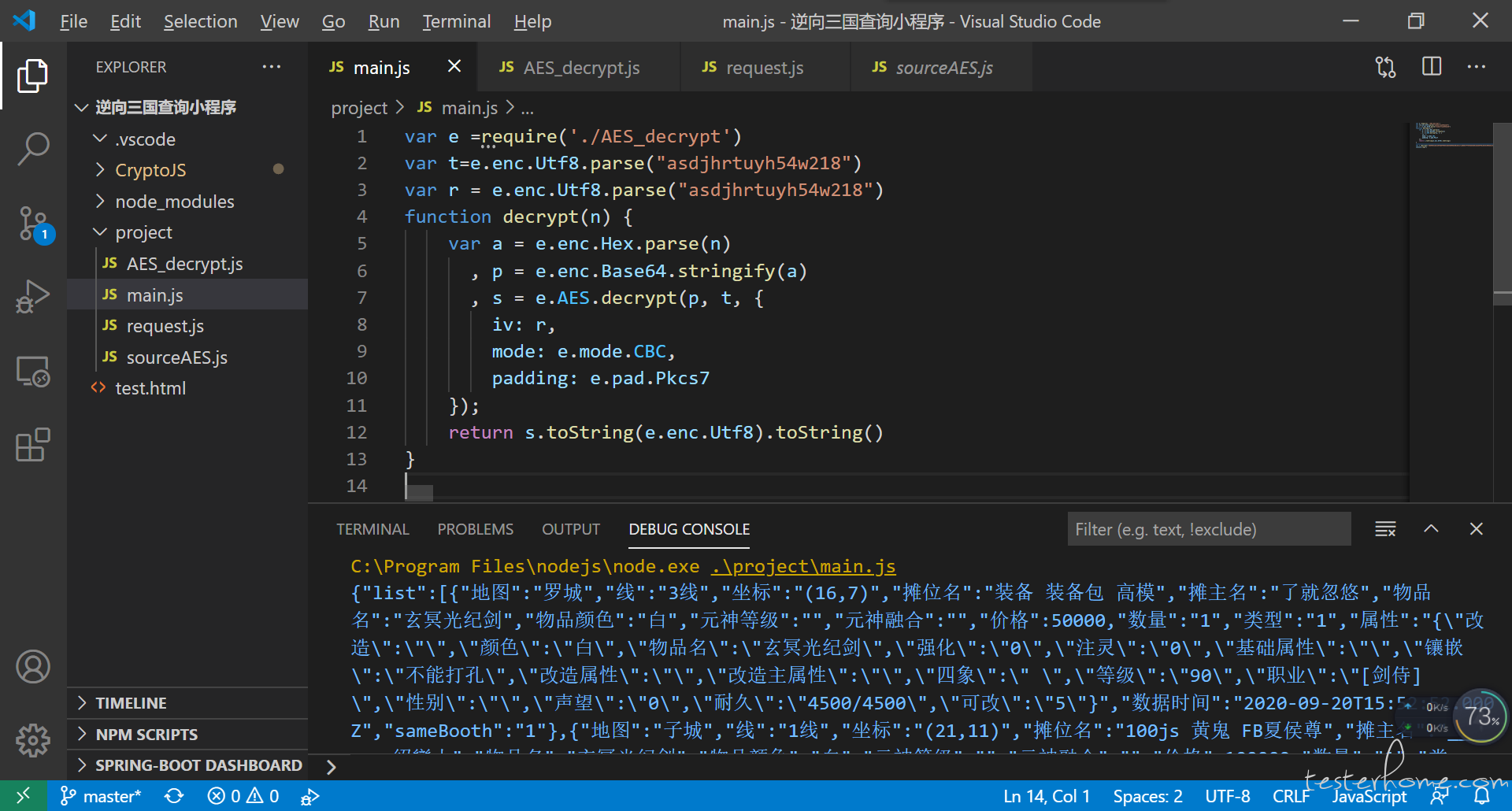Open errors and warnings count in status bar
The image size is (1512, 811).
(243, 796)
